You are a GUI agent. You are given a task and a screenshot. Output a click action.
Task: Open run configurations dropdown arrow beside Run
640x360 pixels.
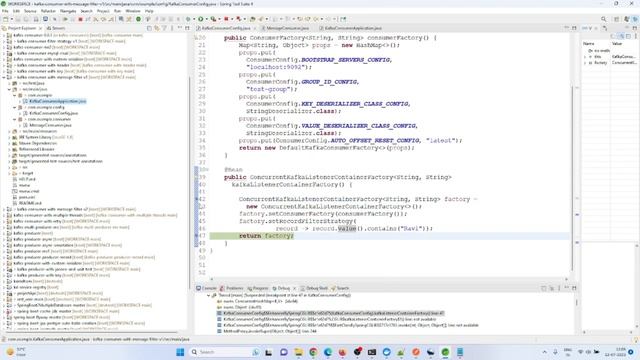[206, 19]
